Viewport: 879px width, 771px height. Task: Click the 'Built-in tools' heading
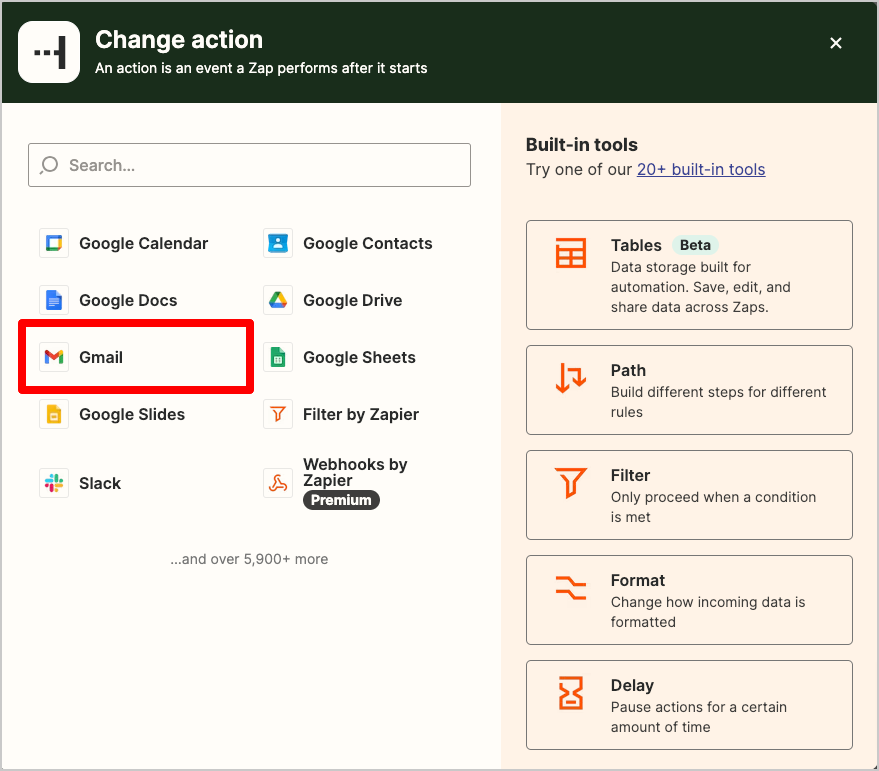581,145
